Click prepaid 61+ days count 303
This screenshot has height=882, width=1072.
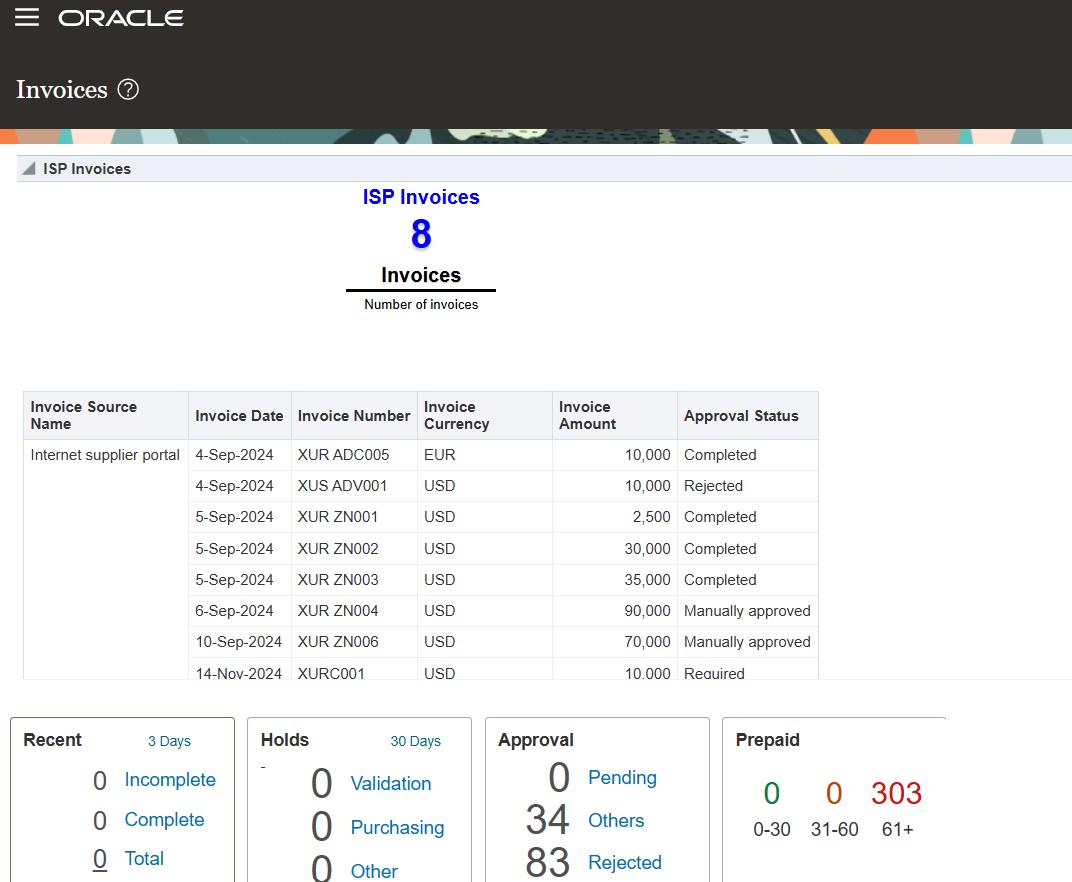(x=896, y=794)
